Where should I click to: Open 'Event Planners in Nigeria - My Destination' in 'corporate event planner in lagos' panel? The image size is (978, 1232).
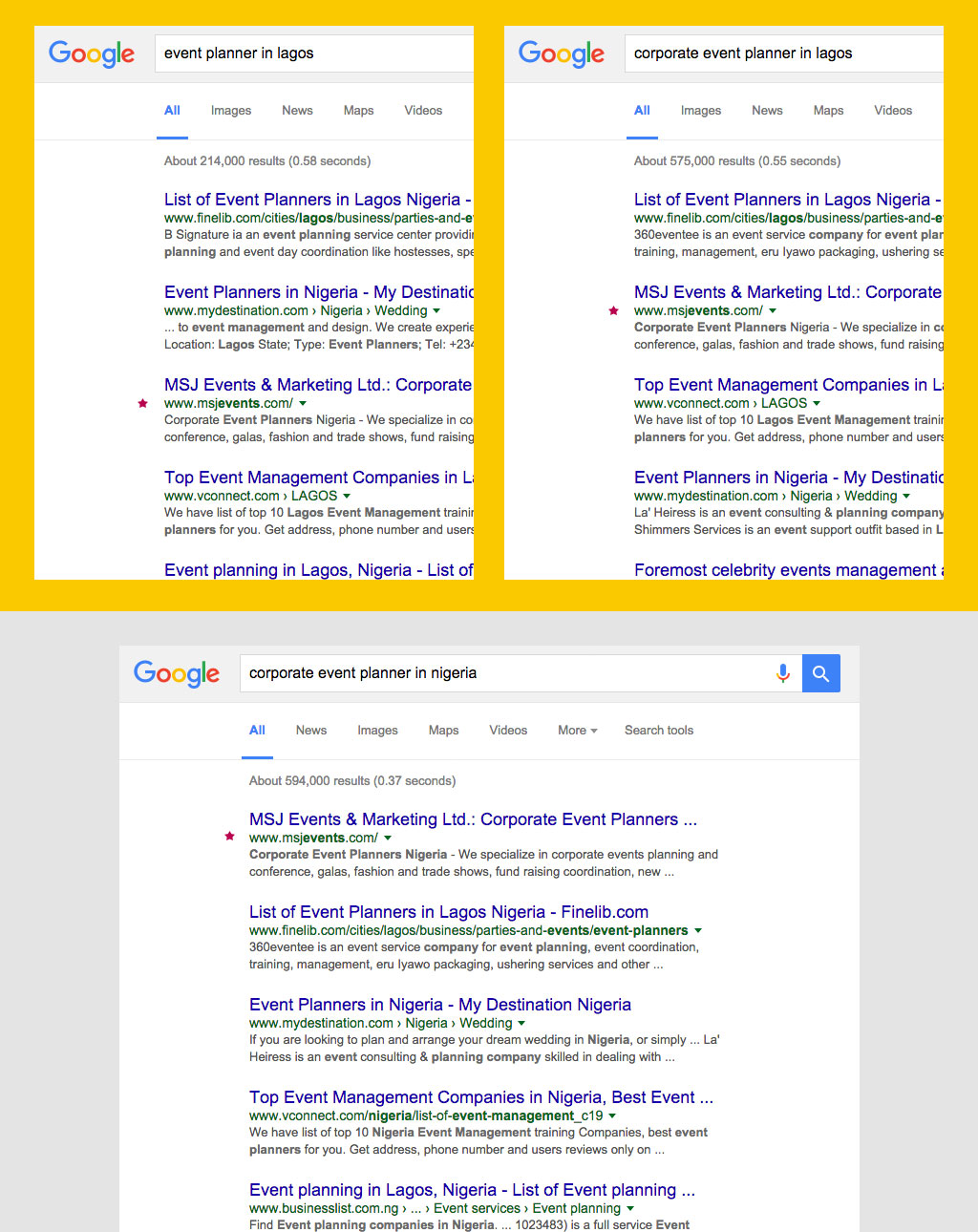[789, 478]
